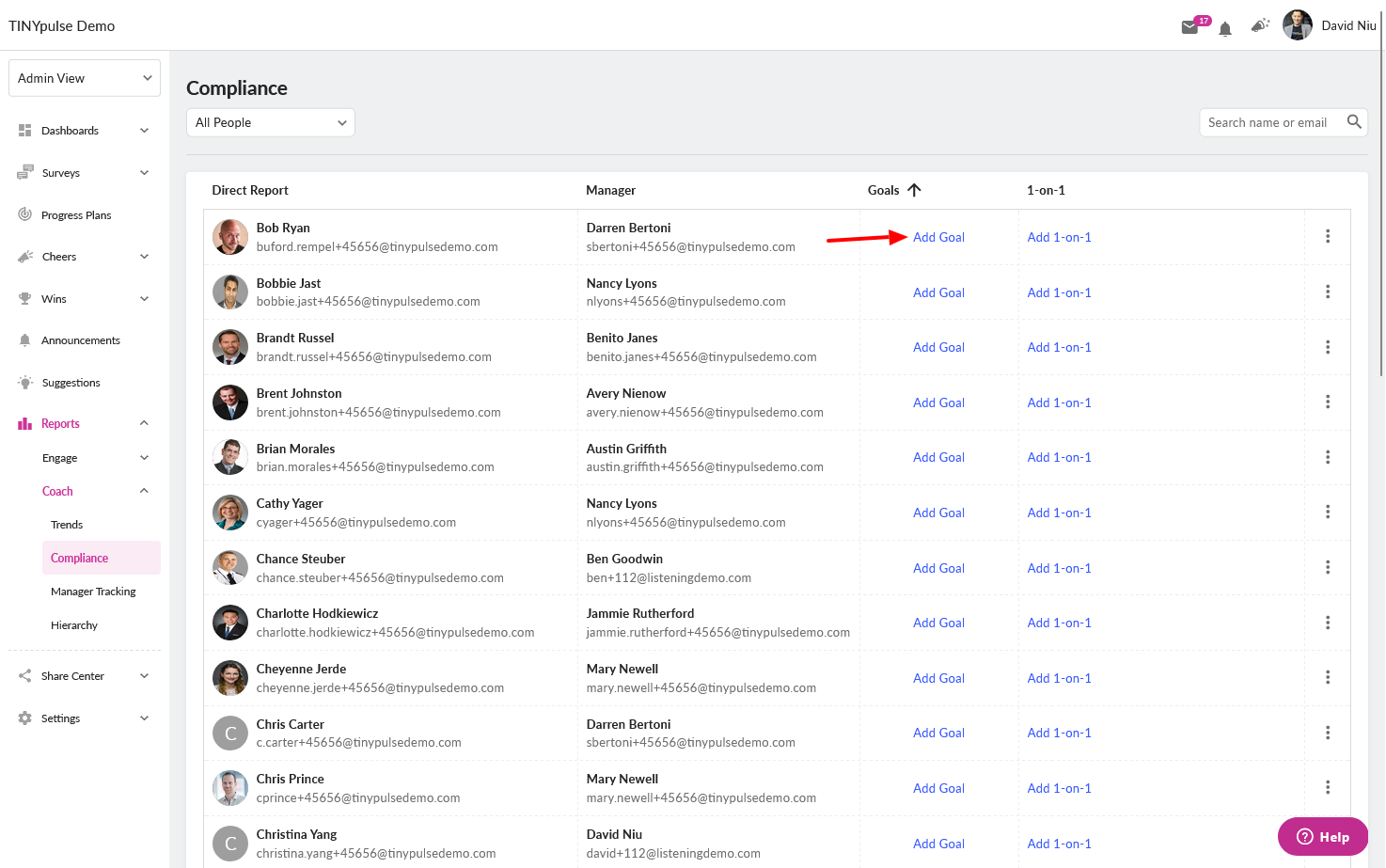The image size is (1386, 868).
Task: Click the TINYpulse Demo title
Action: [x=62, y=25]
